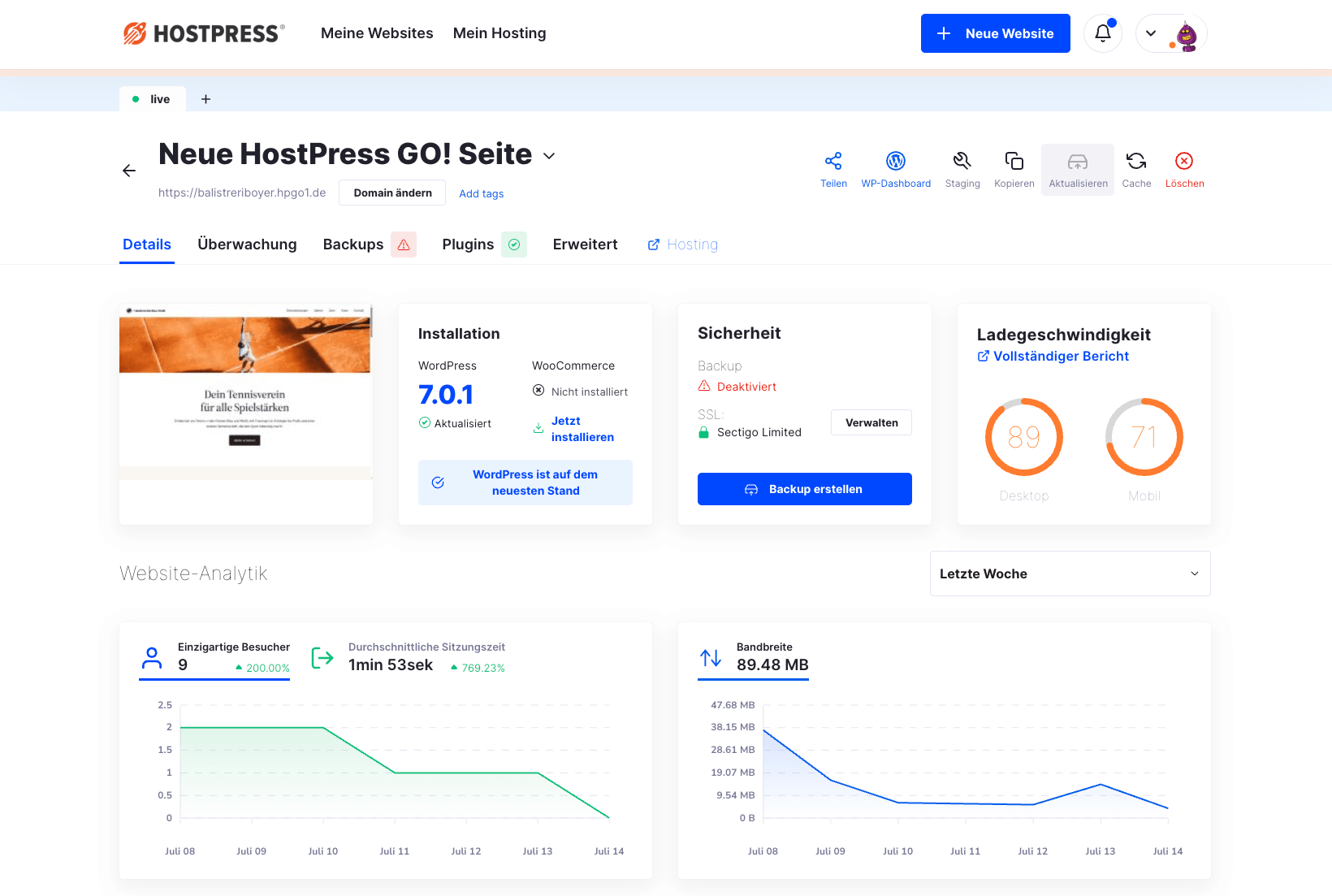Open Mein Hosting menu
Screen dimensions: 1332x896
click(500, 33)
